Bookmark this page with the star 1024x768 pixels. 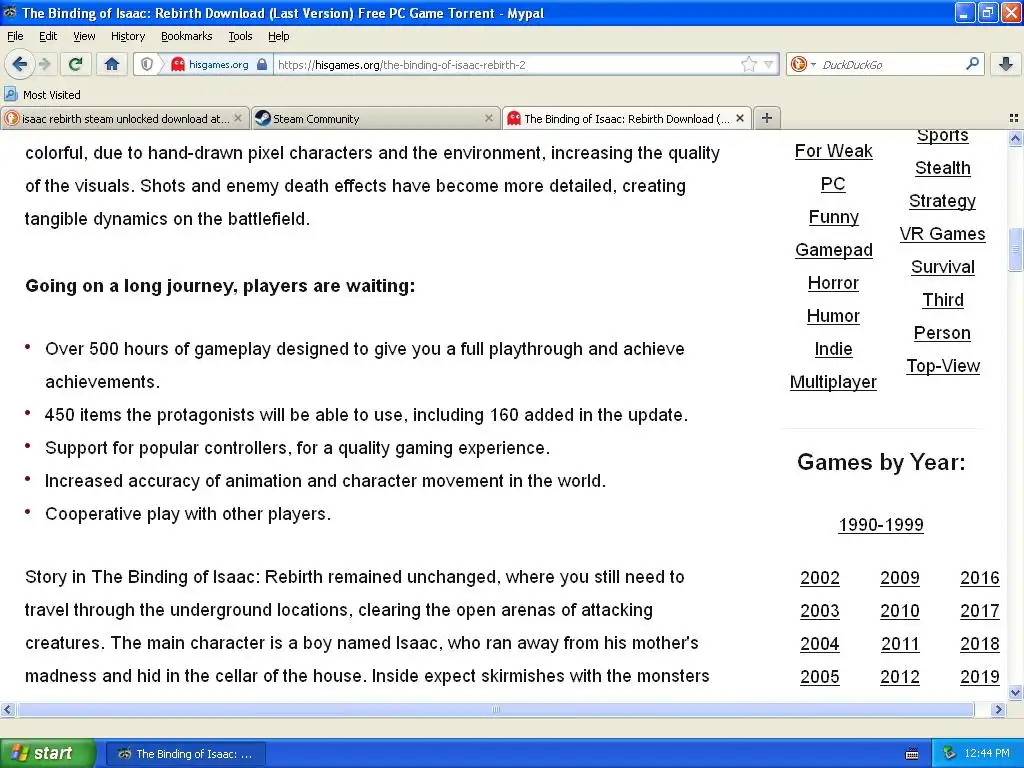748,64
